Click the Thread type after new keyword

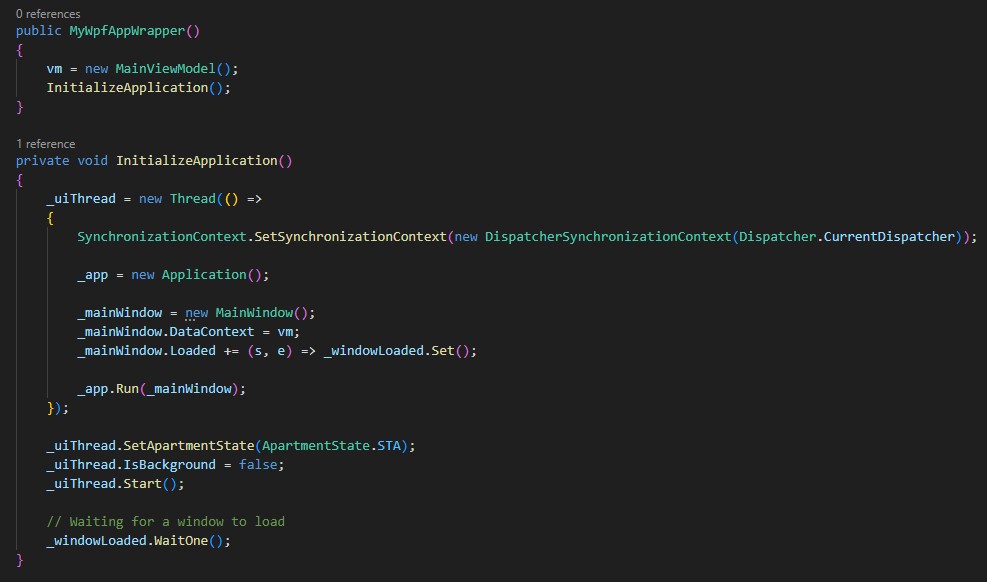tap(192, 198)
